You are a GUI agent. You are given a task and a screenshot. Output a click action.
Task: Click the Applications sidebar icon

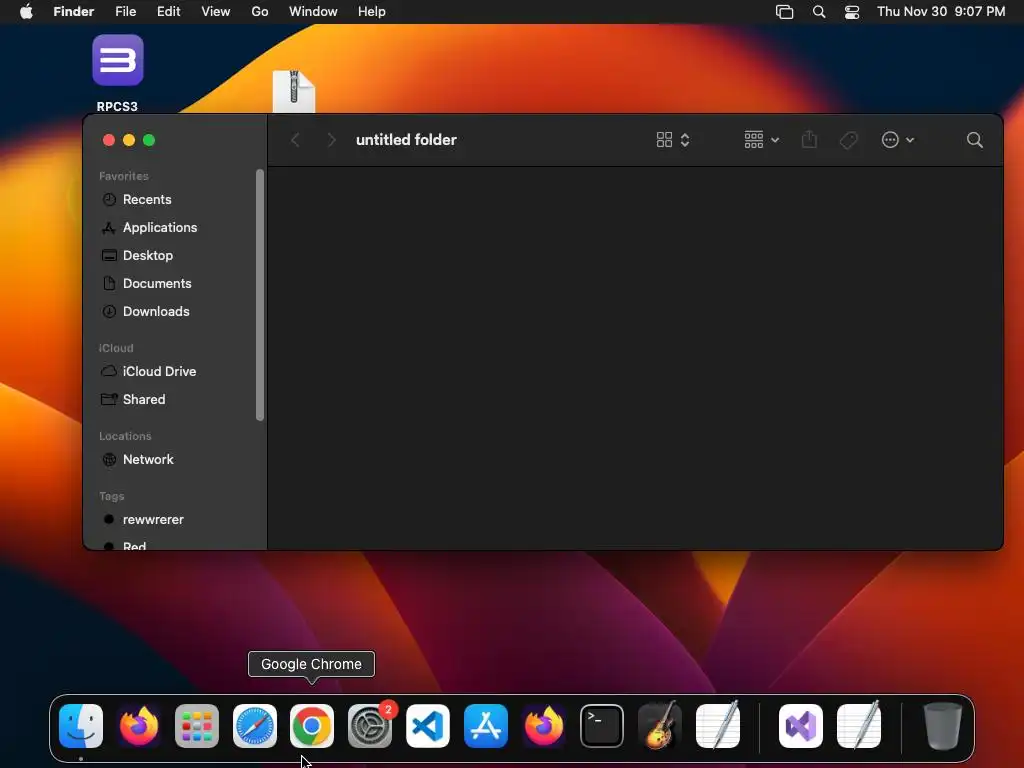(x=109, y=227)
